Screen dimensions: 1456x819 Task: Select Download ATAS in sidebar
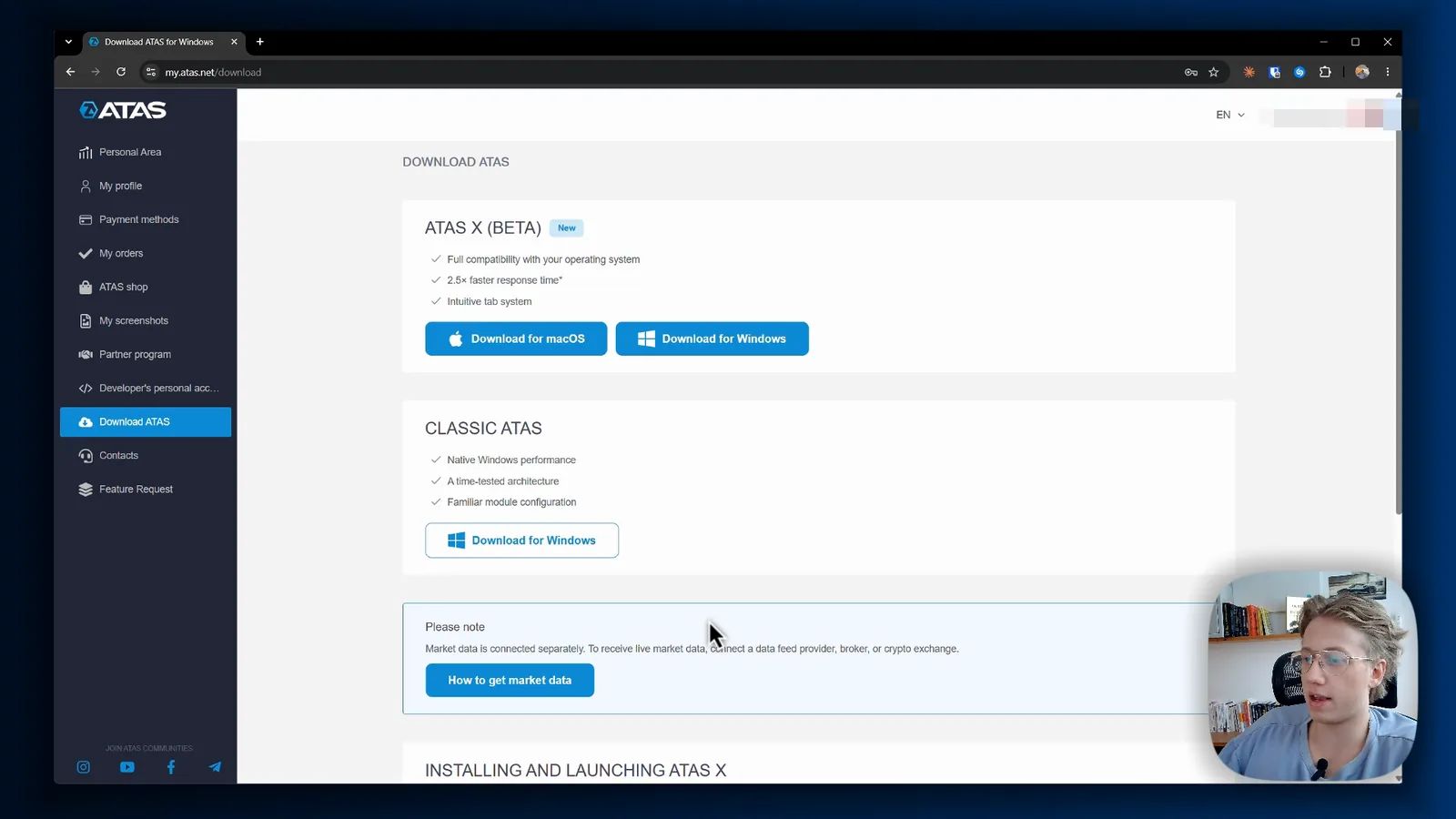[146, 421]
